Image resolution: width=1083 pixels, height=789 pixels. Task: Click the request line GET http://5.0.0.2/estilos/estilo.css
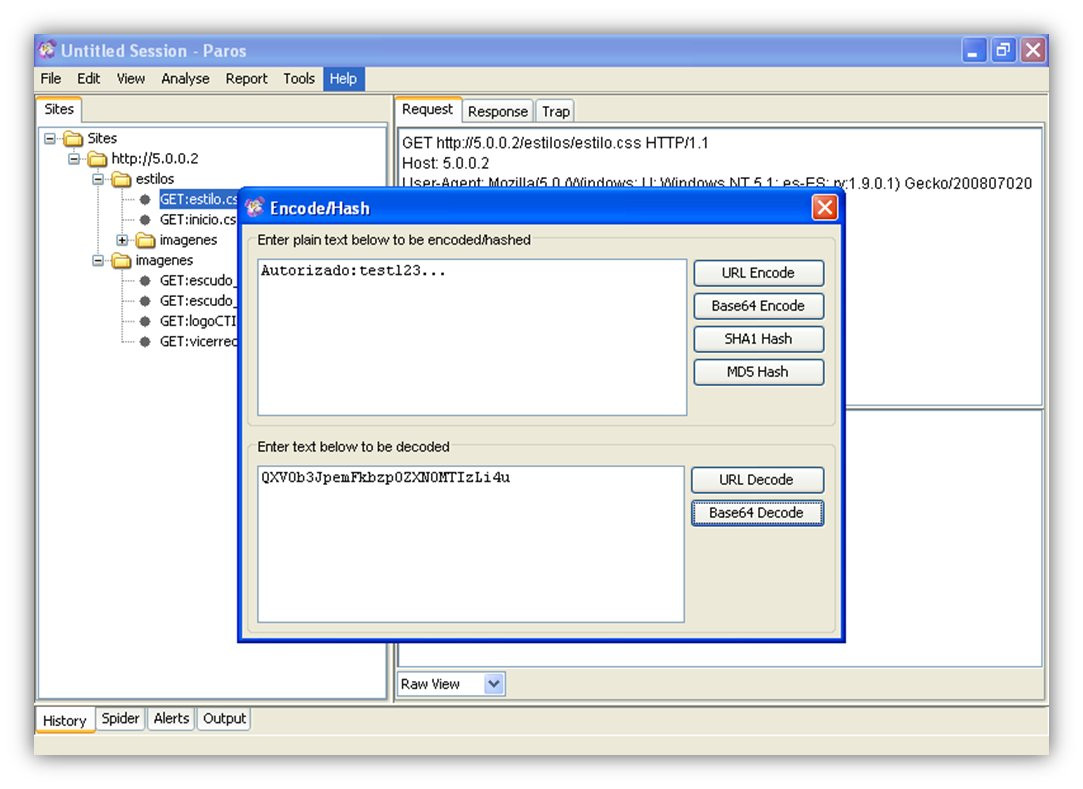click(x=555, y=143)
